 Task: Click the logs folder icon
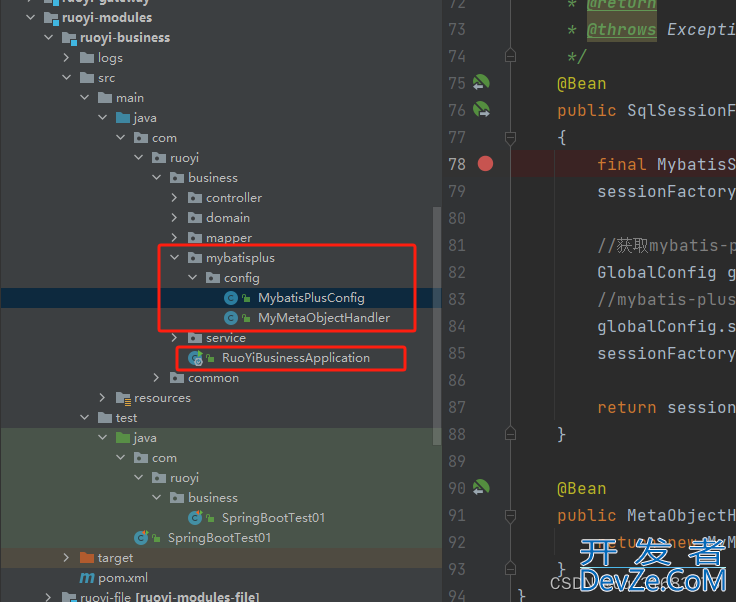(x=87, y=58)
